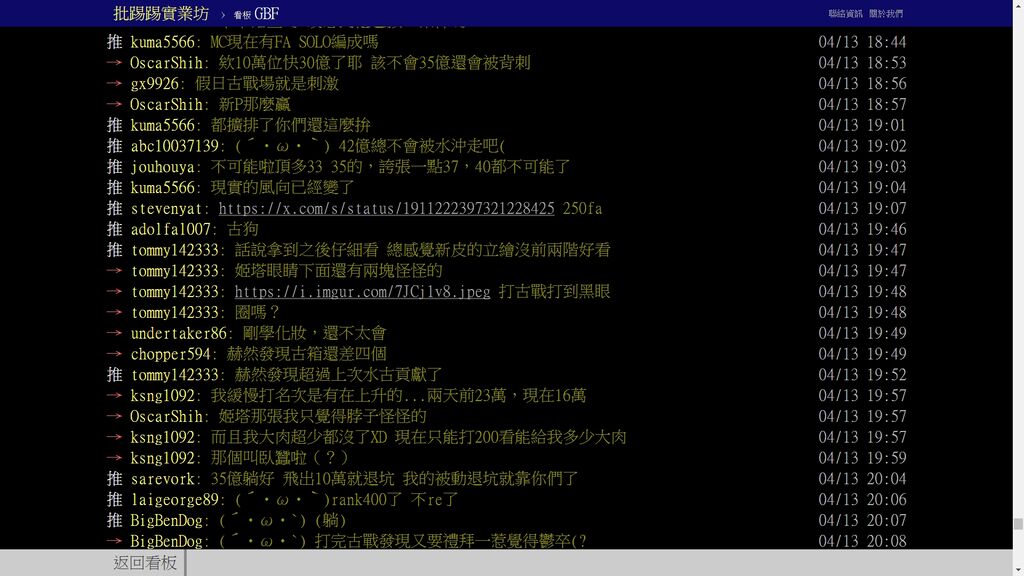Open the 聯絡資訊 contact page

(x=845, y=14)
